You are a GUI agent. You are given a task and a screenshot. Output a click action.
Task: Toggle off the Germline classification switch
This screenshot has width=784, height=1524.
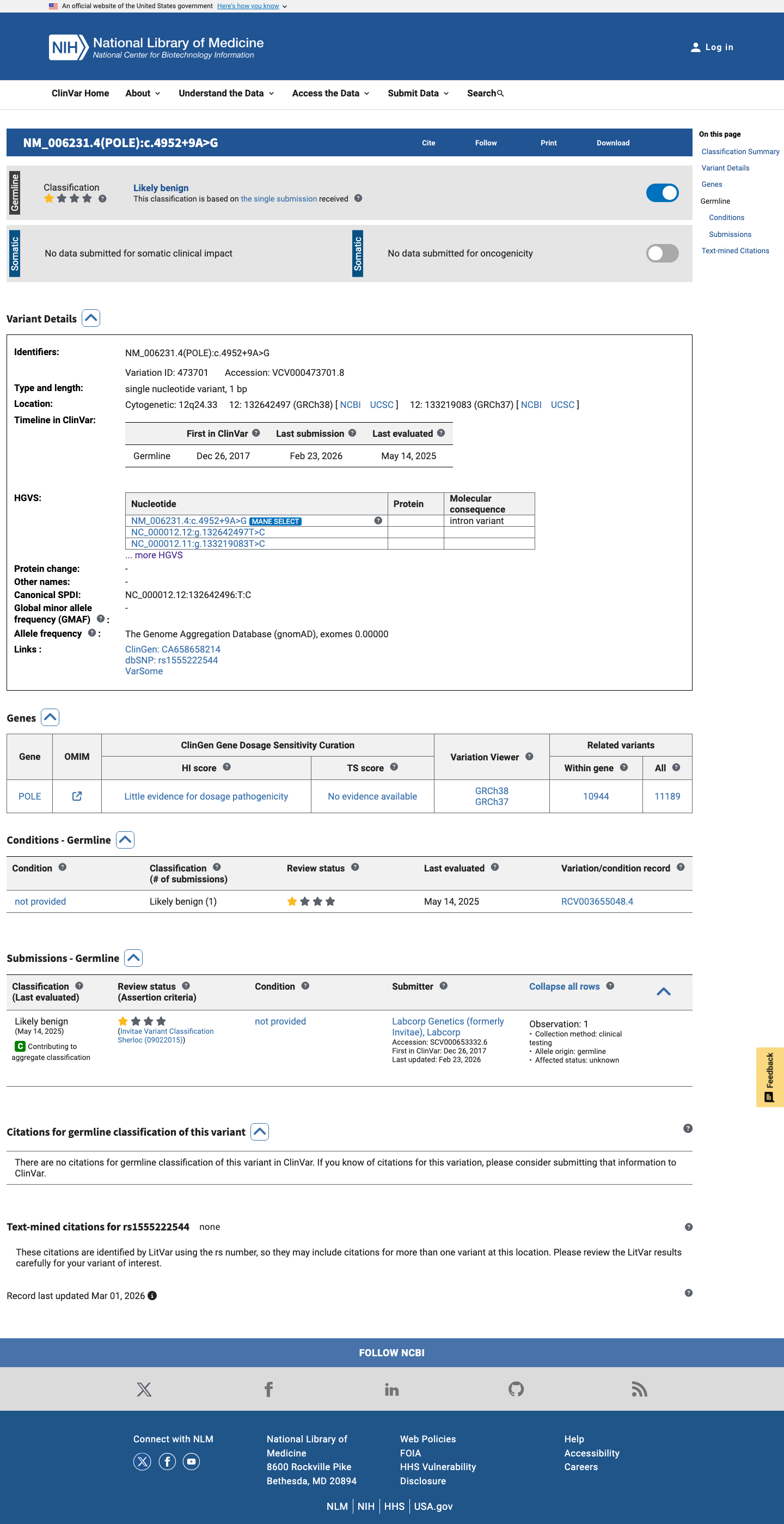pyautogui.click(x=662, y=193)
